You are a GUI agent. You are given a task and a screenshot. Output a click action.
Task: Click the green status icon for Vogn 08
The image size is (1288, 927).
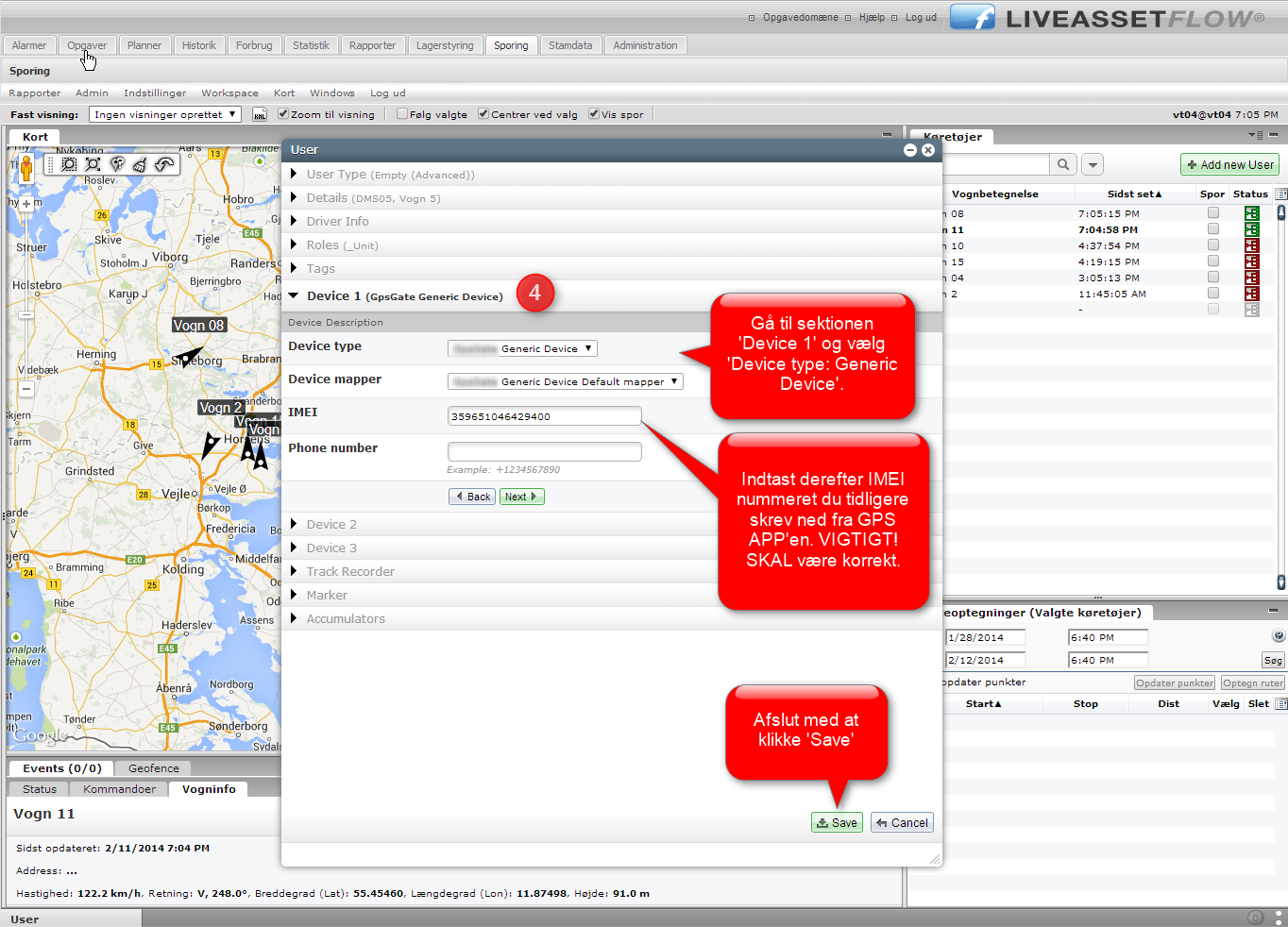1251,213
